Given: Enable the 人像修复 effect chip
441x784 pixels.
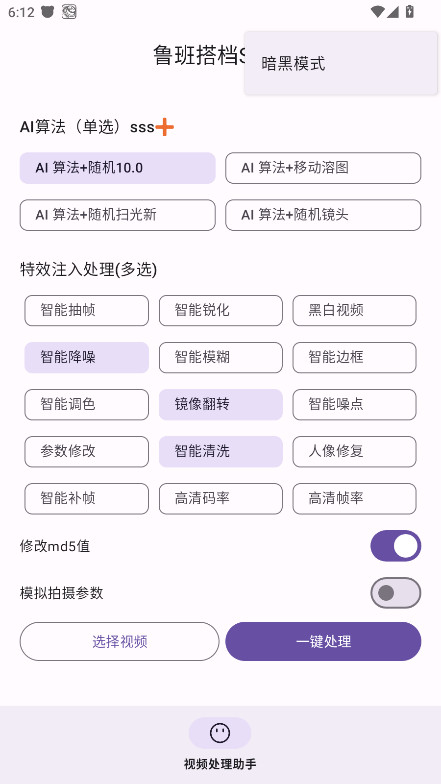Looking at the screenshot, I should tap(354, 452).
